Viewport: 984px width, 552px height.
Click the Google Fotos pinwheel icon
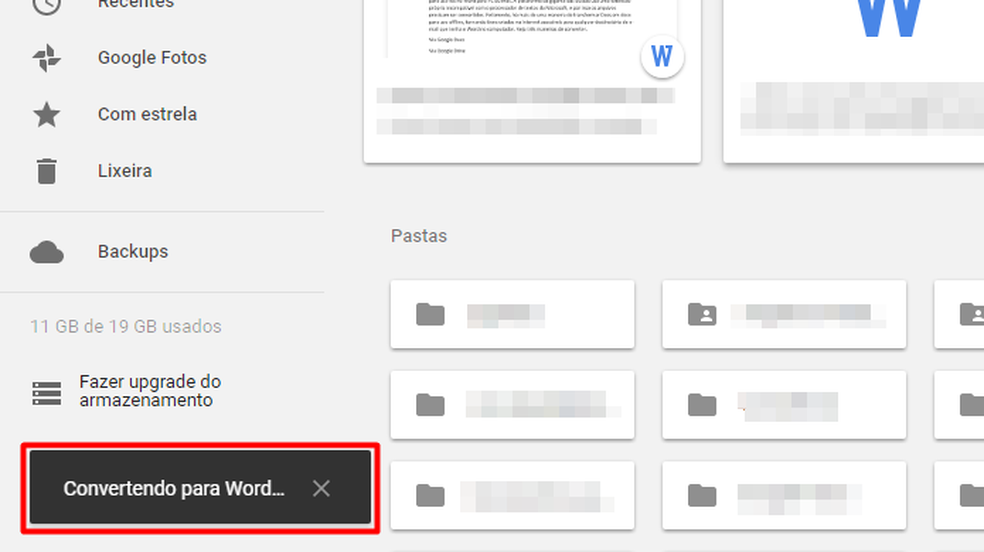pos(46,58)
